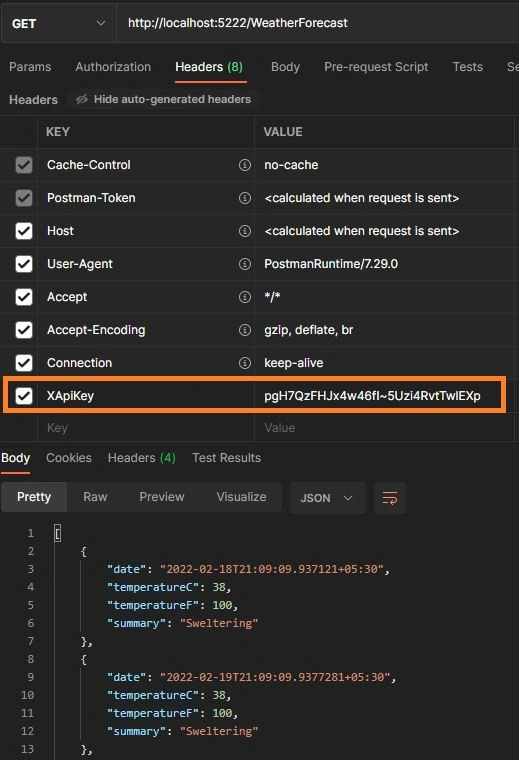Open the Pre-request Script tab
Image resolution: width=519 pixels, height=760 pixels.
[376, 67]
